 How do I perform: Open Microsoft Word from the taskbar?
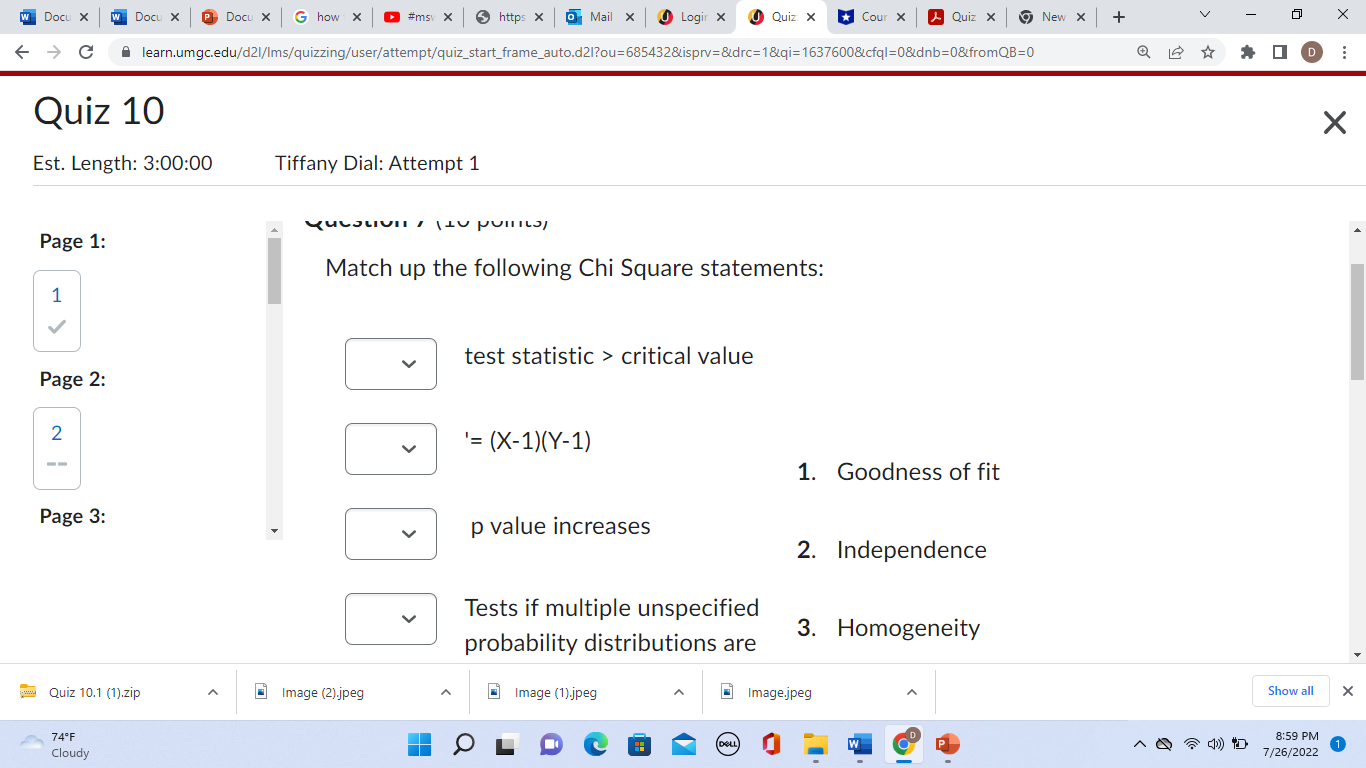coord(858,744)
